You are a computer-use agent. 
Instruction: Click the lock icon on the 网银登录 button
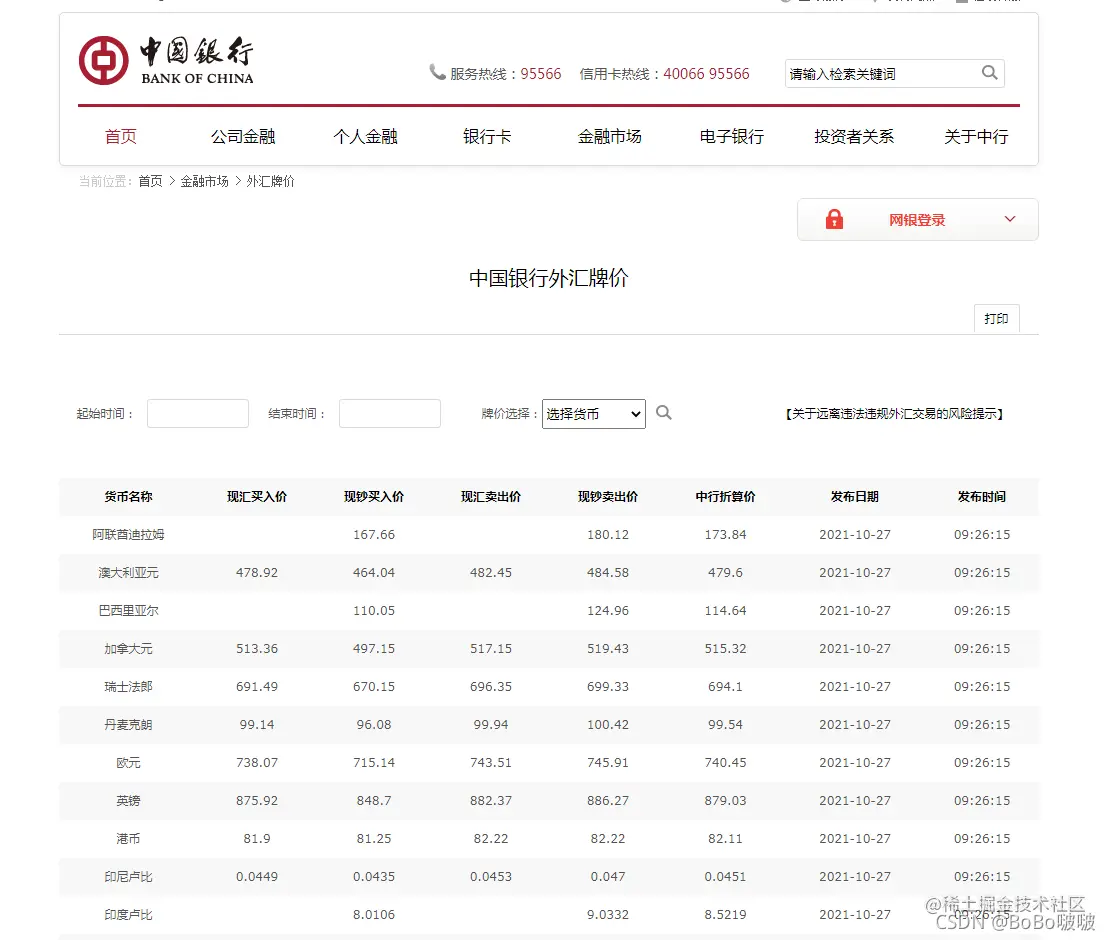(x=835, y=219)
